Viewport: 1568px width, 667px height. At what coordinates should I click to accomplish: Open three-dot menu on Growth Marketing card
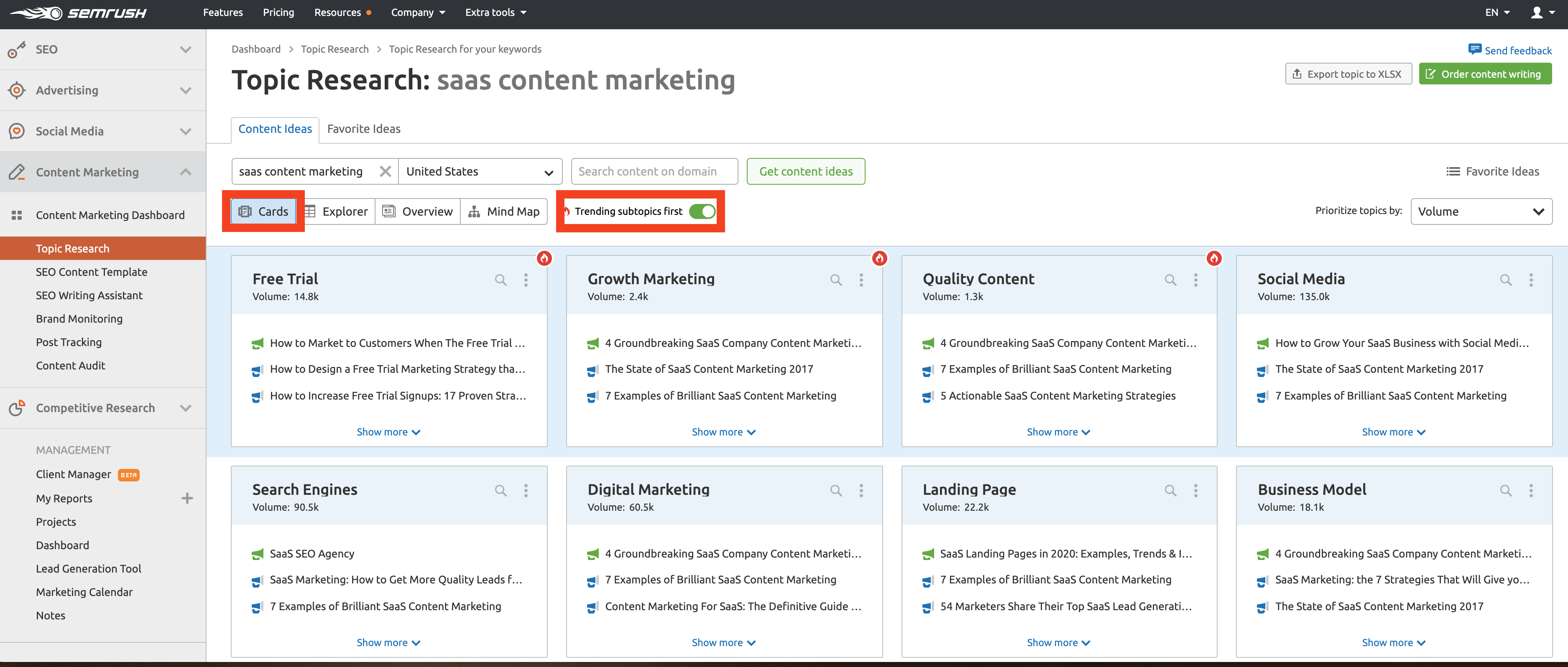[x=861, y=280]
